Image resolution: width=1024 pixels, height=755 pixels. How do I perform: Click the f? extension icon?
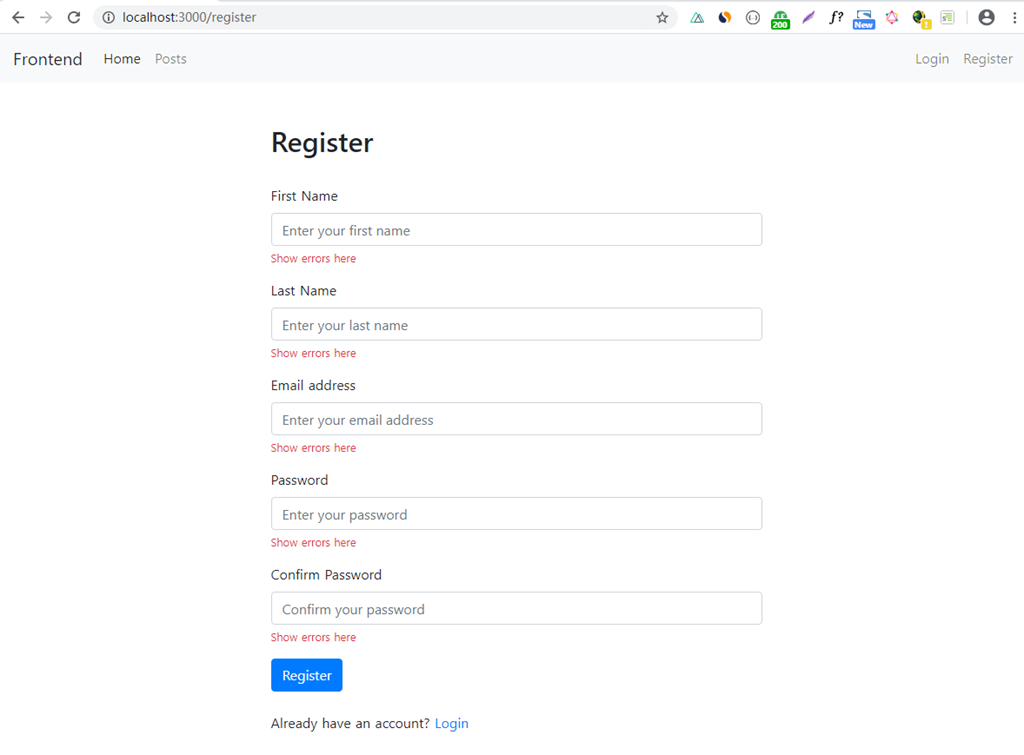(836, 18)
